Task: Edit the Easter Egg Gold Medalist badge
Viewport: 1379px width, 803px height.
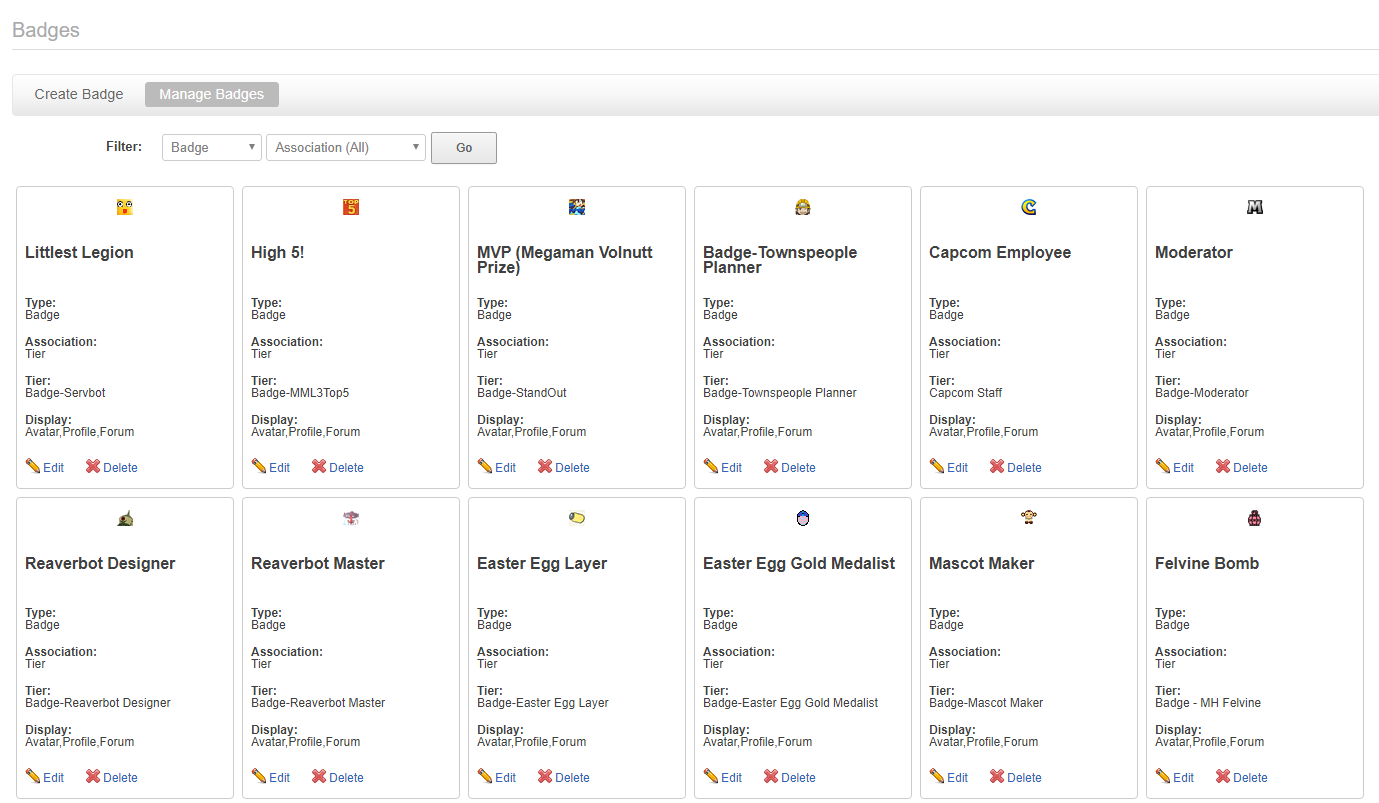Action: [x=723, y=777]
